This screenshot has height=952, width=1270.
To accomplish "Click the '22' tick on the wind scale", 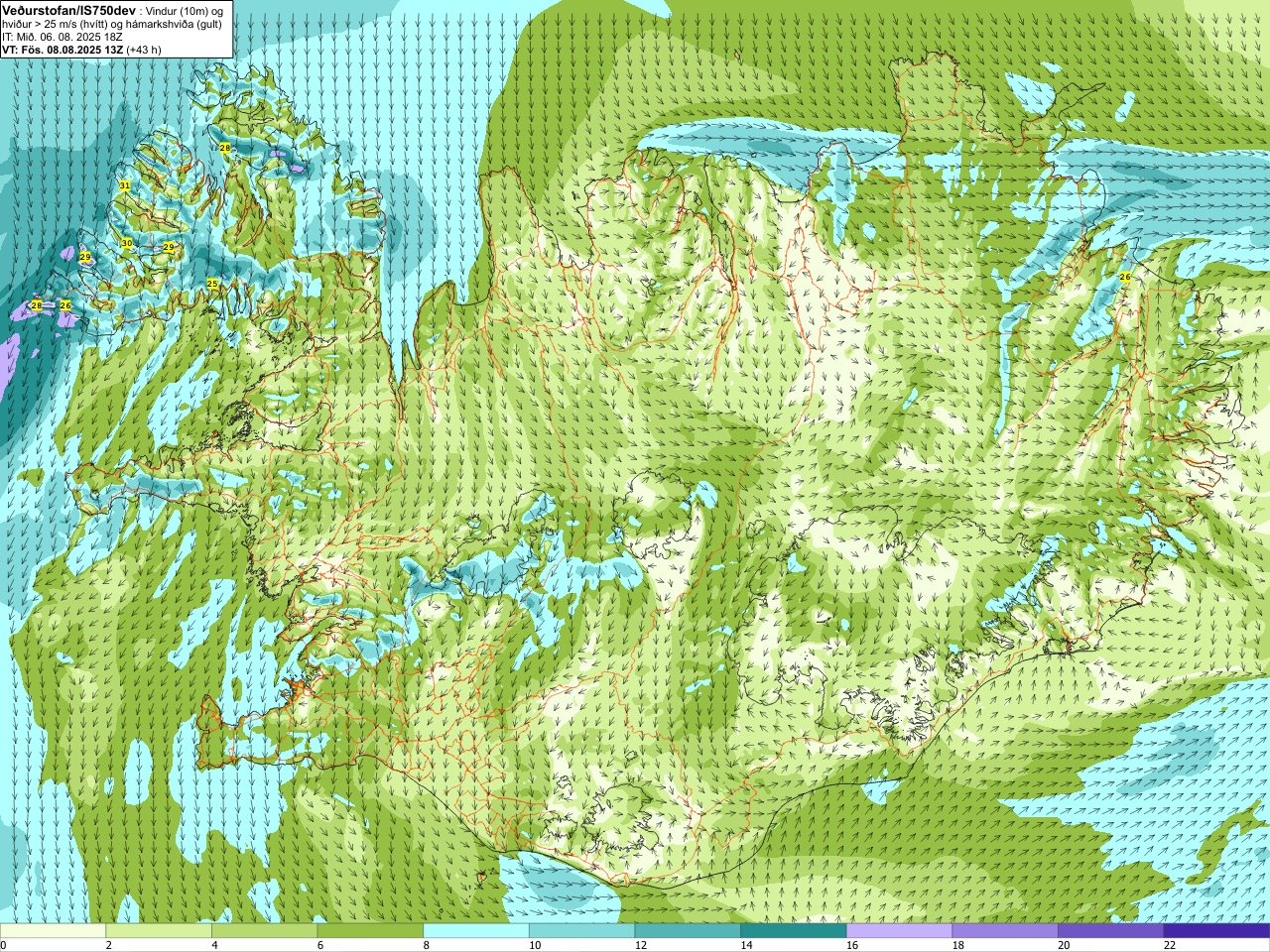I will (x=1170, y=945).
